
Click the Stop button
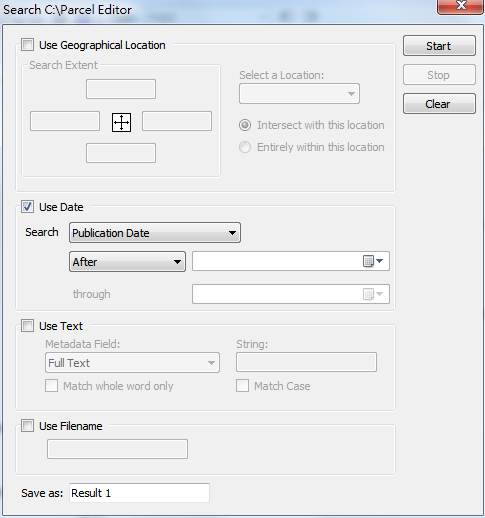pyautogui.click(x=439, y=75)
